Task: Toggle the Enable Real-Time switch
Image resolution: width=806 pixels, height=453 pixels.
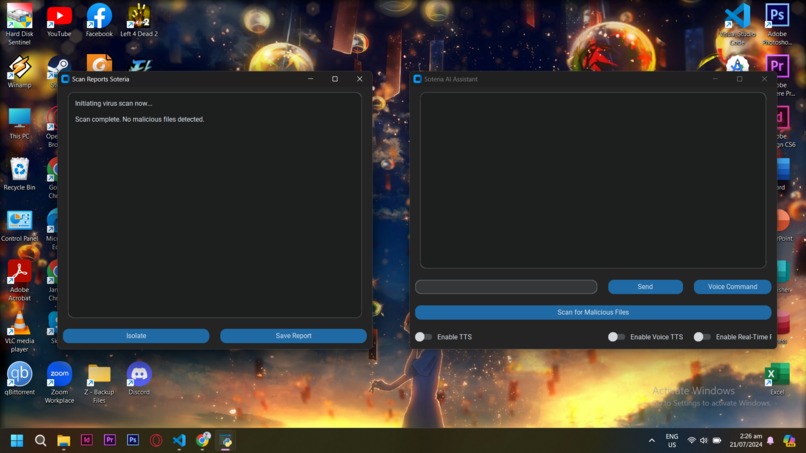Action: 702,337
